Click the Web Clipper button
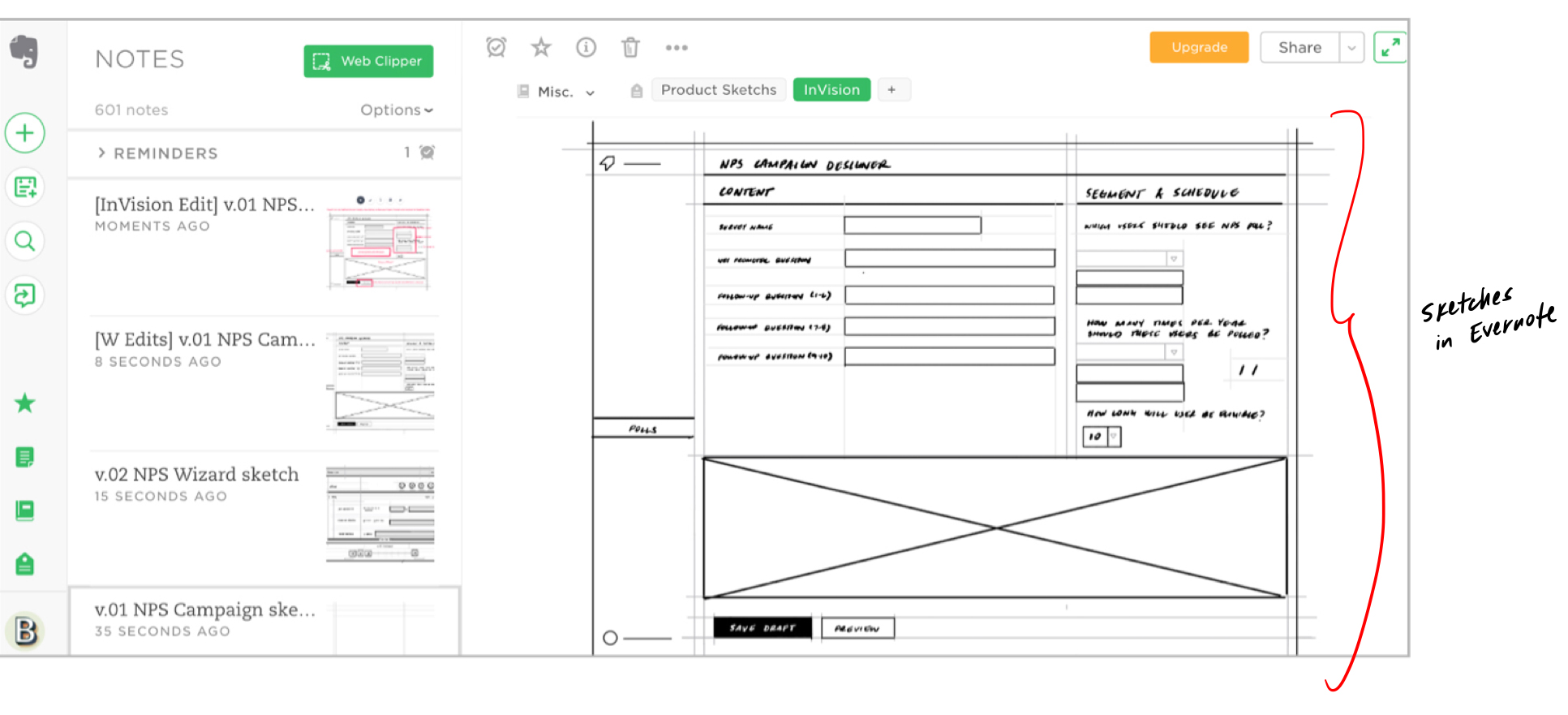 coord(368,62)
